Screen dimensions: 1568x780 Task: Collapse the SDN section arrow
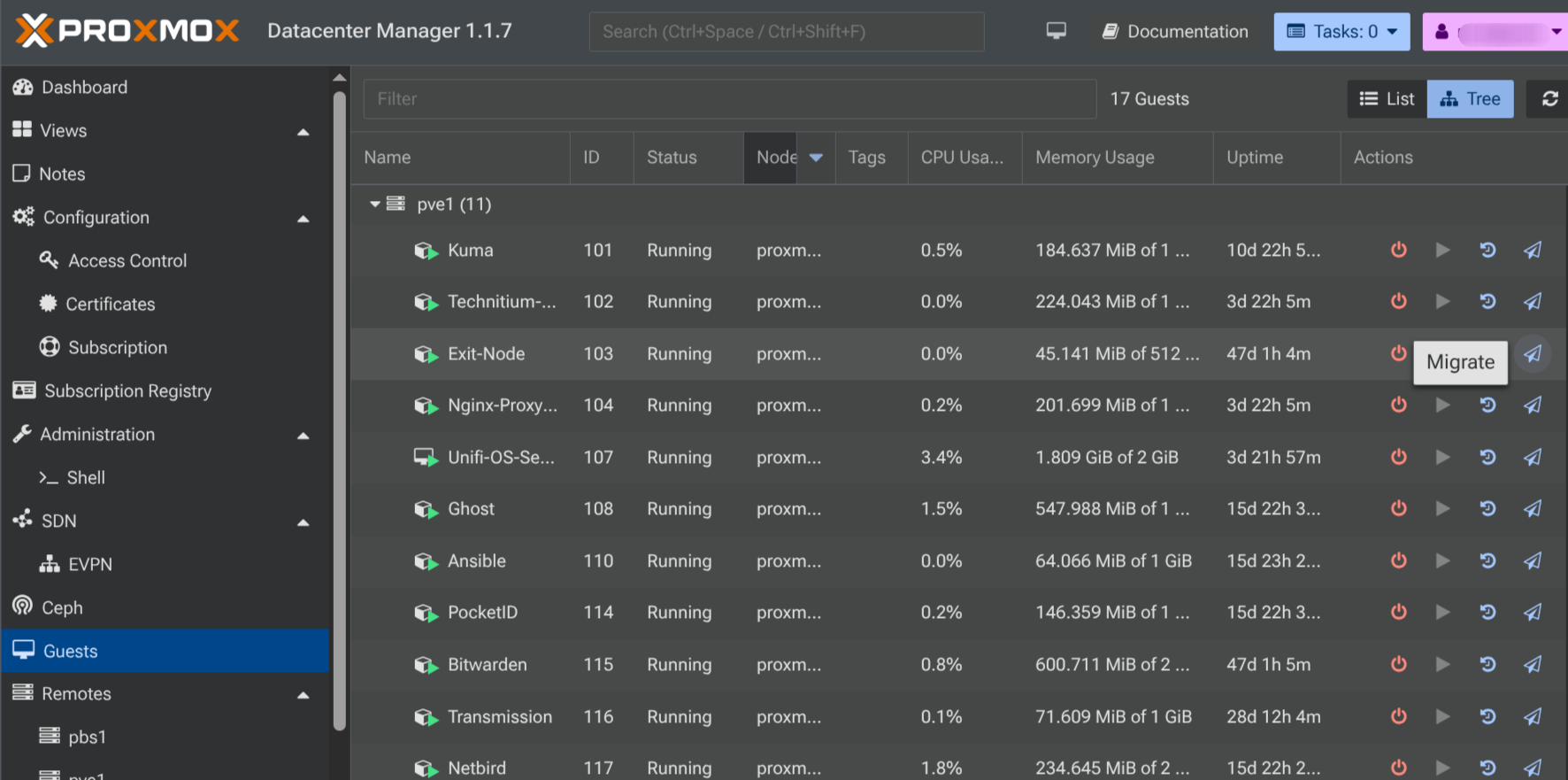point(303,522)
